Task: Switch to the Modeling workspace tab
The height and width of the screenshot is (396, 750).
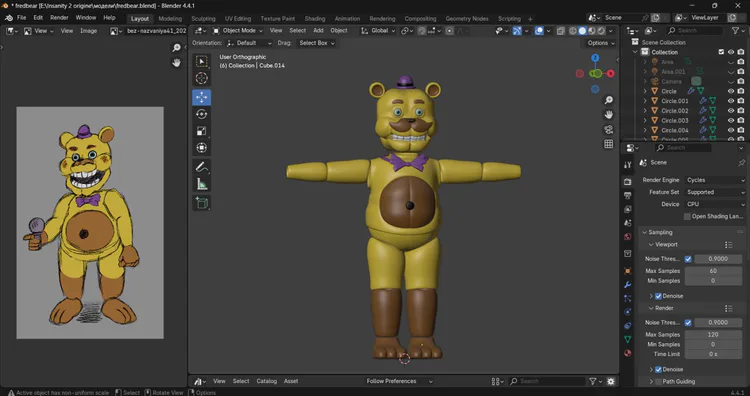Action: pos(170,19)
